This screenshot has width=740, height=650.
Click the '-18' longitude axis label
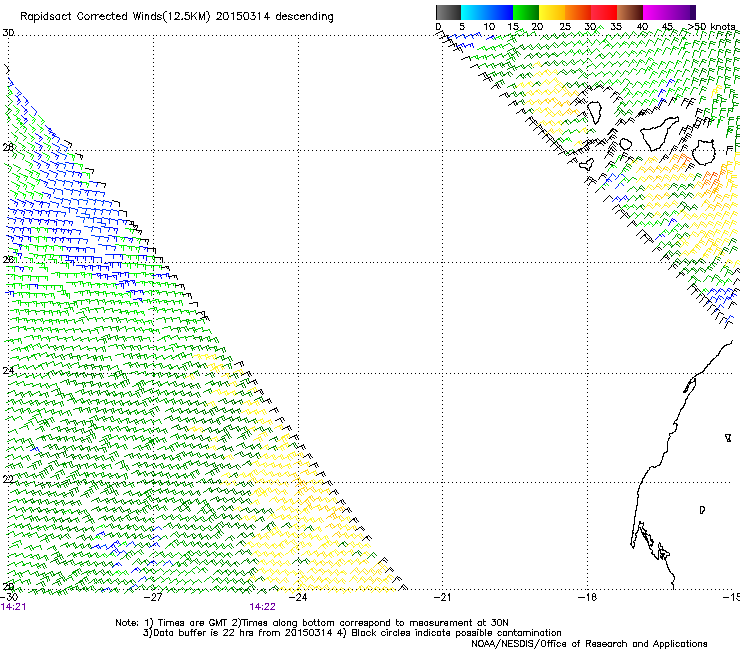pos(587,597)
